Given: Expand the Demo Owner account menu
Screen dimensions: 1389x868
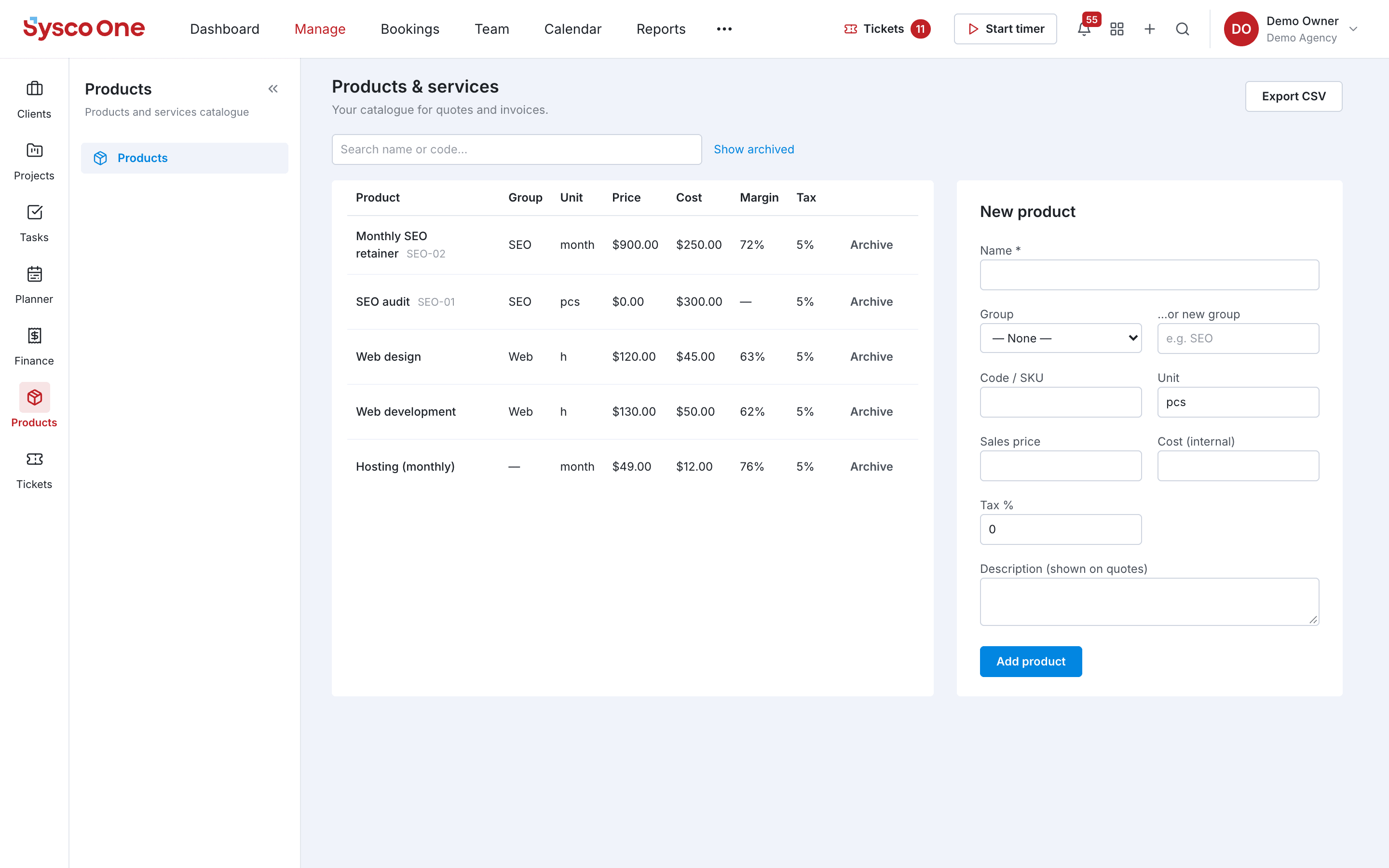Looking at the screenshot, I should pos(1353,29).
